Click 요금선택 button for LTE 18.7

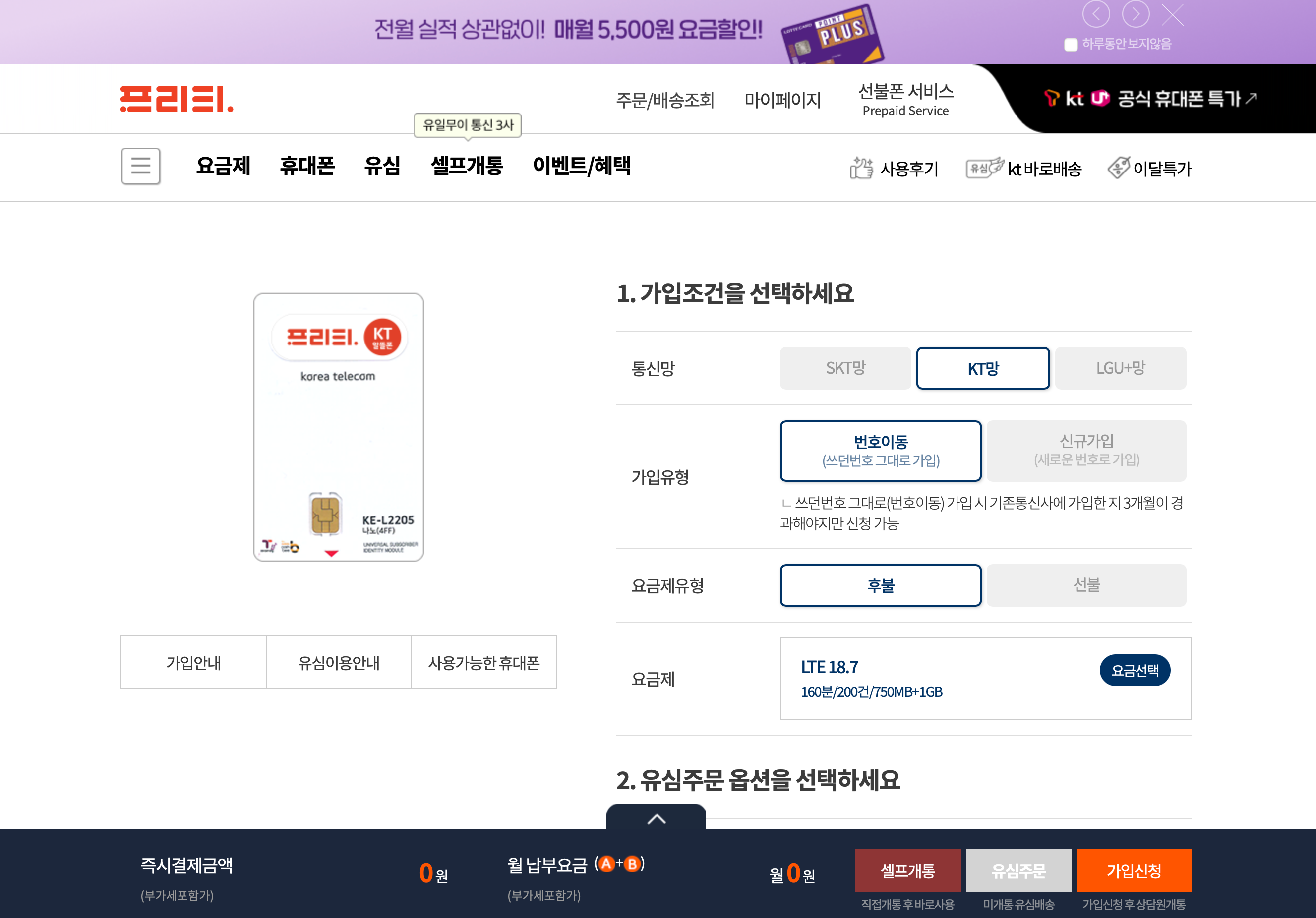point(1135,670)
